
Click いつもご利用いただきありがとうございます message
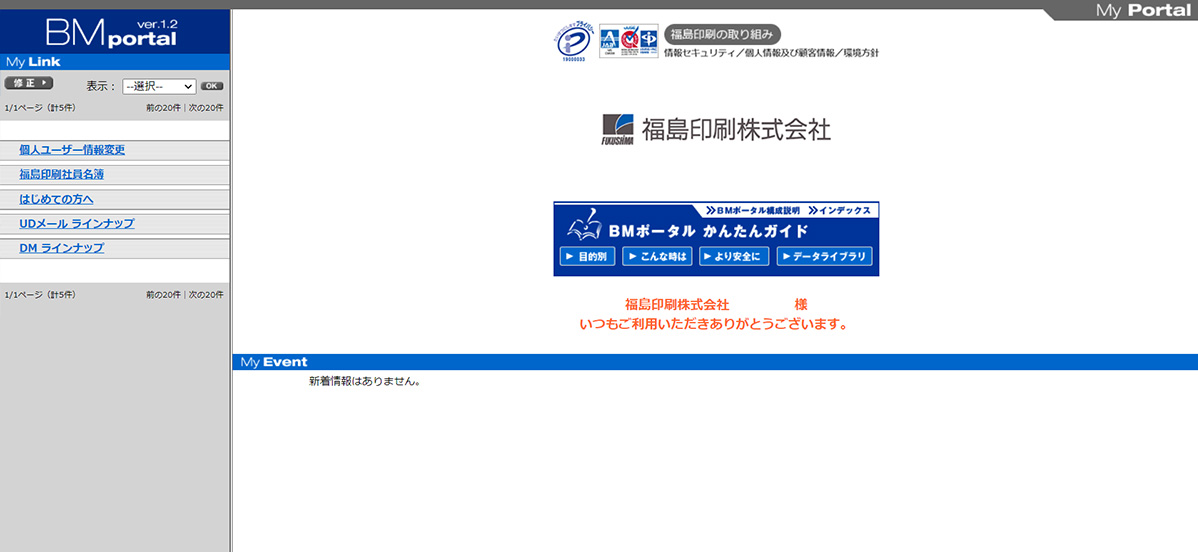(x=714, y=324)
